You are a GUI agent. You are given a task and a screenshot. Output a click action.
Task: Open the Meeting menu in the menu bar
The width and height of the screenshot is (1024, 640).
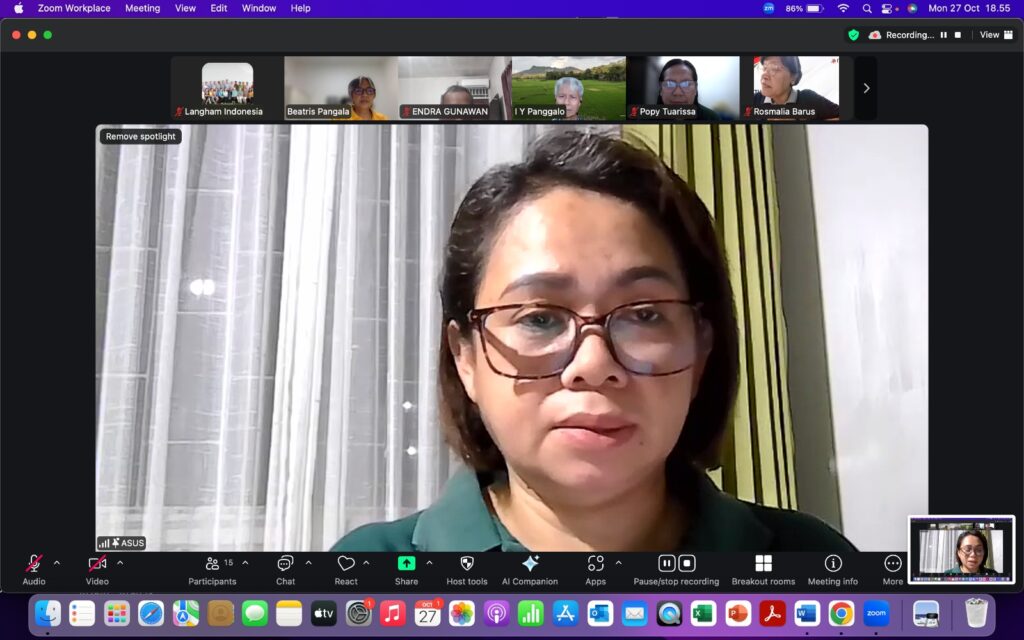point(142,8)
